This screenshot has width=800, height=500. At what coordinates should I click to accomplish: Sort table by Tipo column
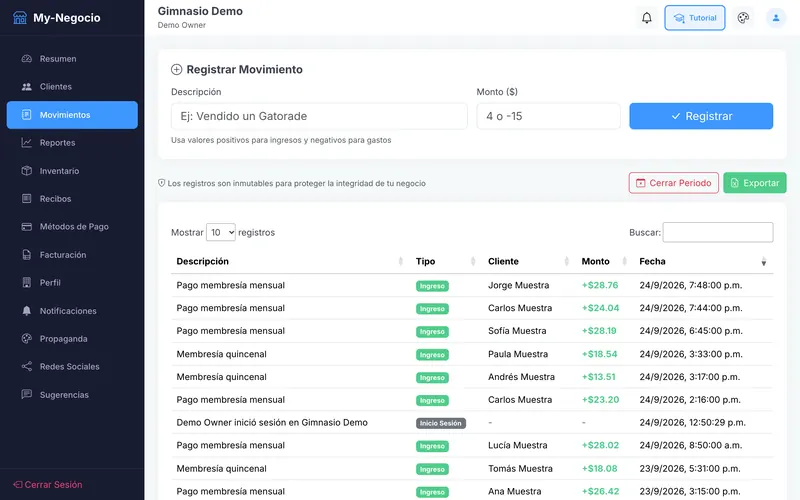(446, 261)
